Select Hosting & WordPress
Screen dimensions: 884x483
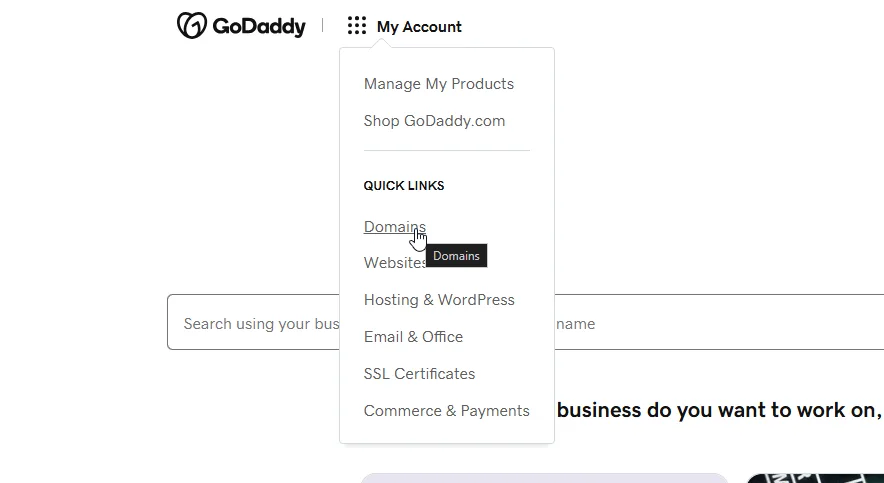(x=438, y=300)
